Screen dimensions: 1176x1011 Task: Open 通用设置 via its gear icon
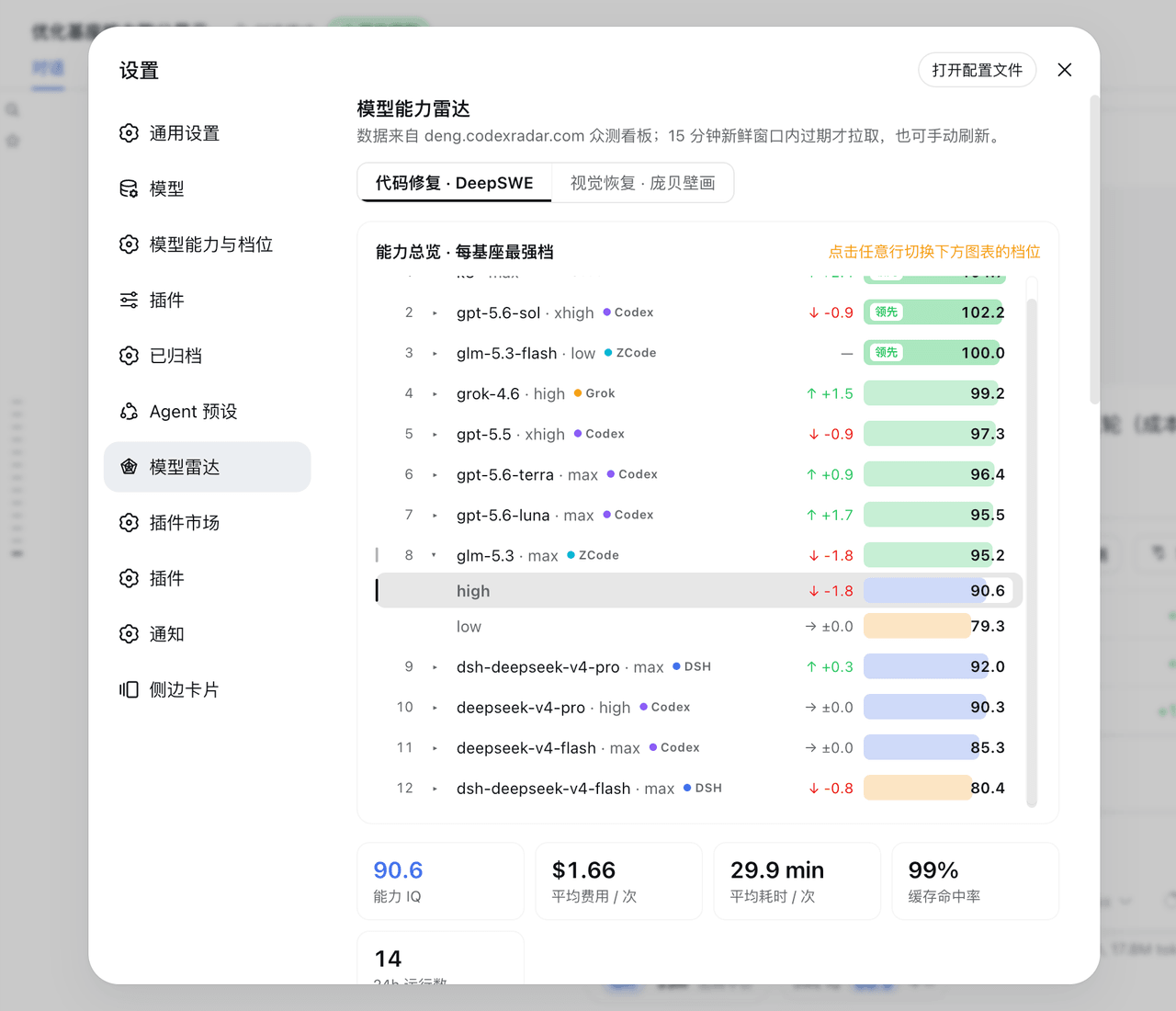click(129, 133)
